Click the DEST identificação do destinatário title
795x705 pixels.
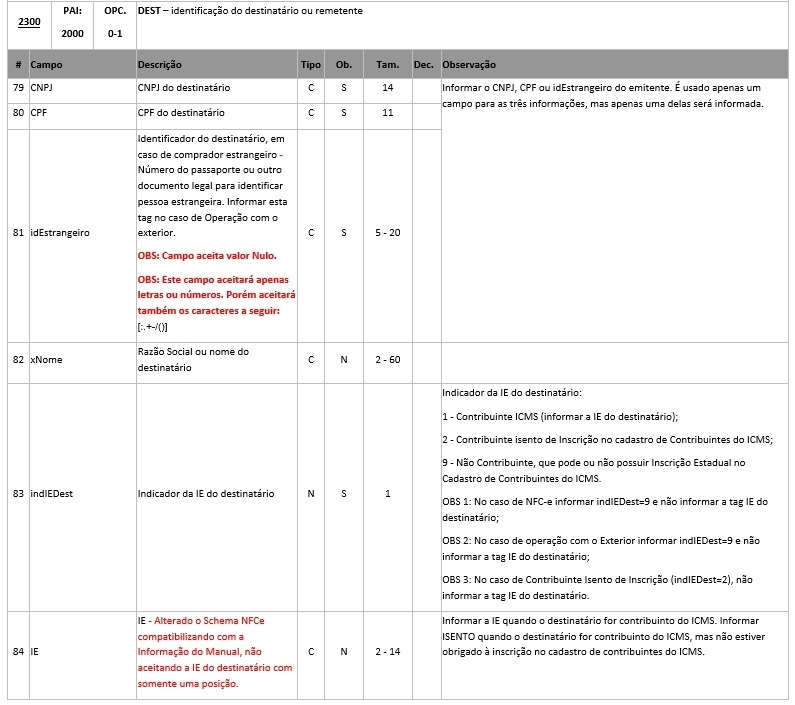coord(250,11)
